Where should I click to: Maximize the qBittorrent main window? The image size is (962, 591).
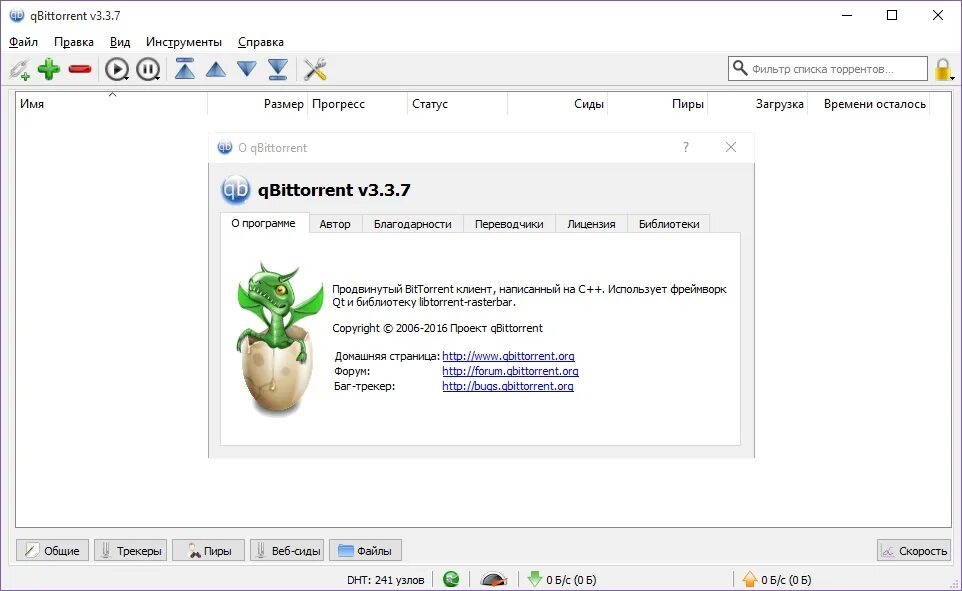[x=892, y=15]
